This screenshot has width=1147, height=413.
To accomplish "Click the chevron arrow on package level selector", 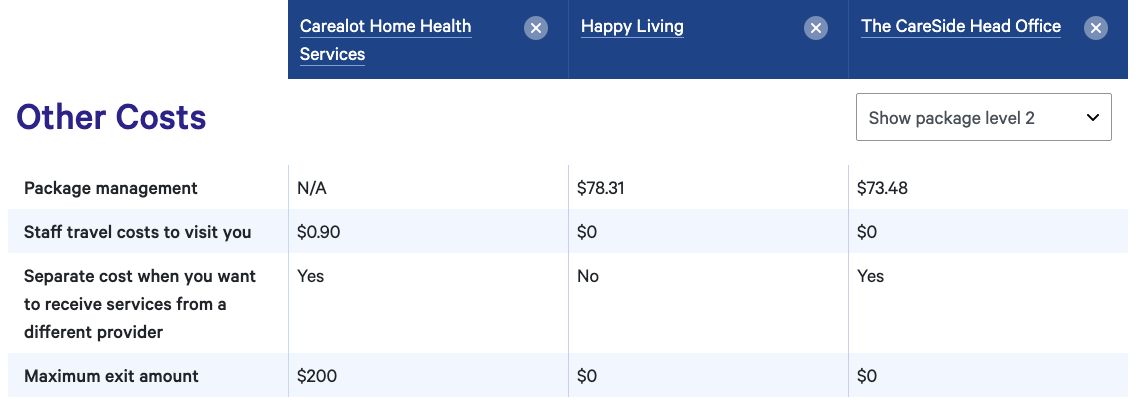I will point(1093,118).
